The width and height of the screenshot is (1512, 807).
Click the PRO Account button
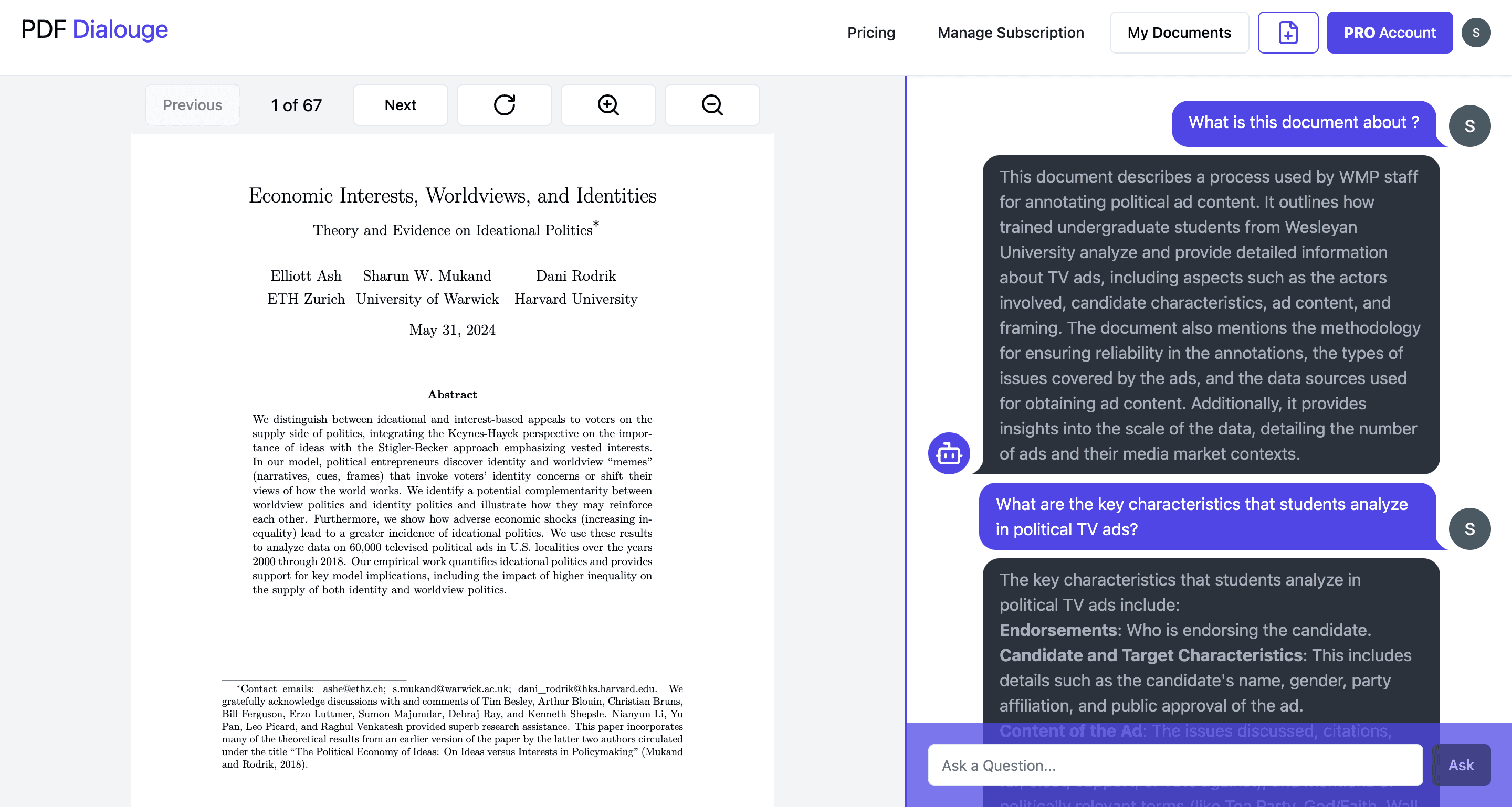click(x=1390, y=32)
